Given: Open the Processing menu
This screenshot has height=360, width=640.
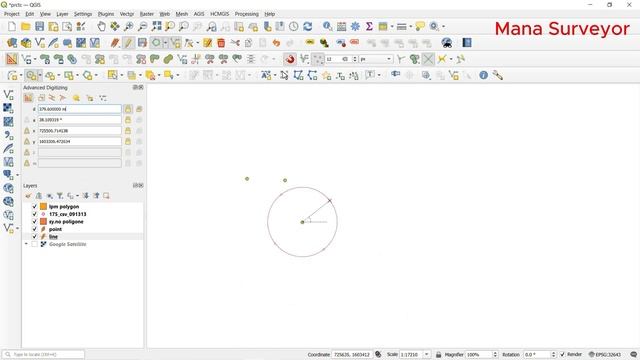Looking at the screenshot, I should [247, 14].
